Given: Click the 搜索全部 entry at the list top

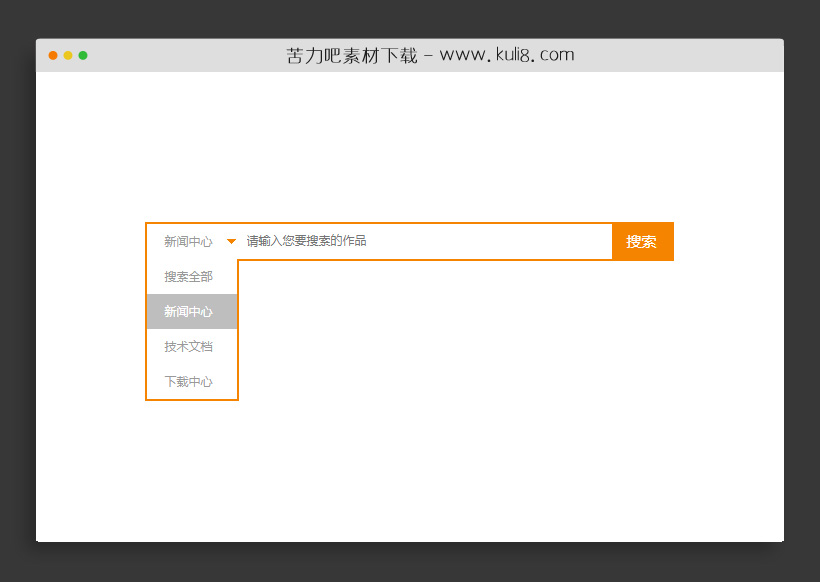Looking at the screenshot, I should point(188,276).
